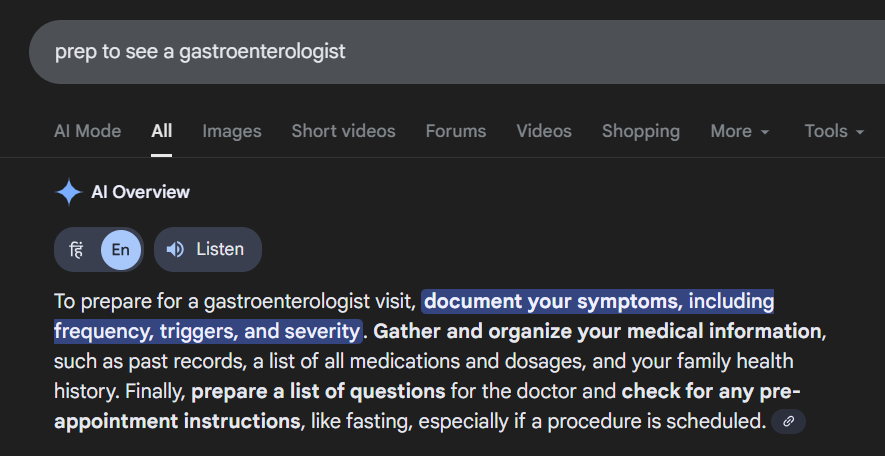The width and height of the screenshot is (885, 456).
Task: Expand the More dropdown
Action: pyautogui.click(x=739, y=131)
